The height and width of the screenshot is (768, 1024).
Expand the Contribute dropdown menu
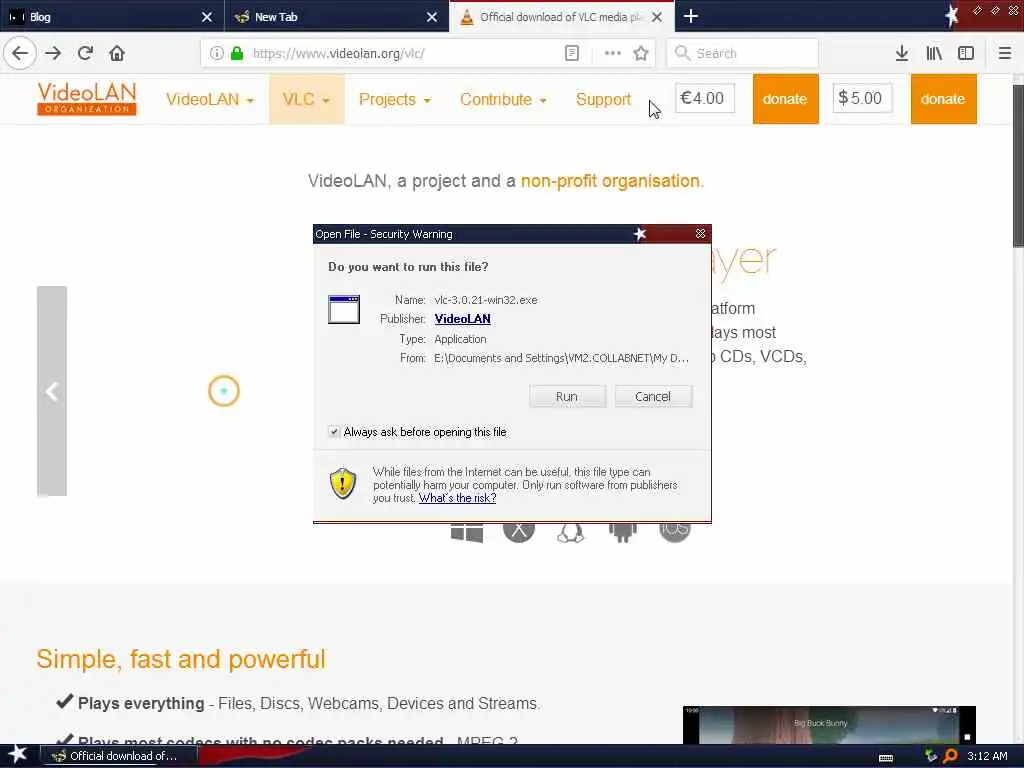[503, 99]
